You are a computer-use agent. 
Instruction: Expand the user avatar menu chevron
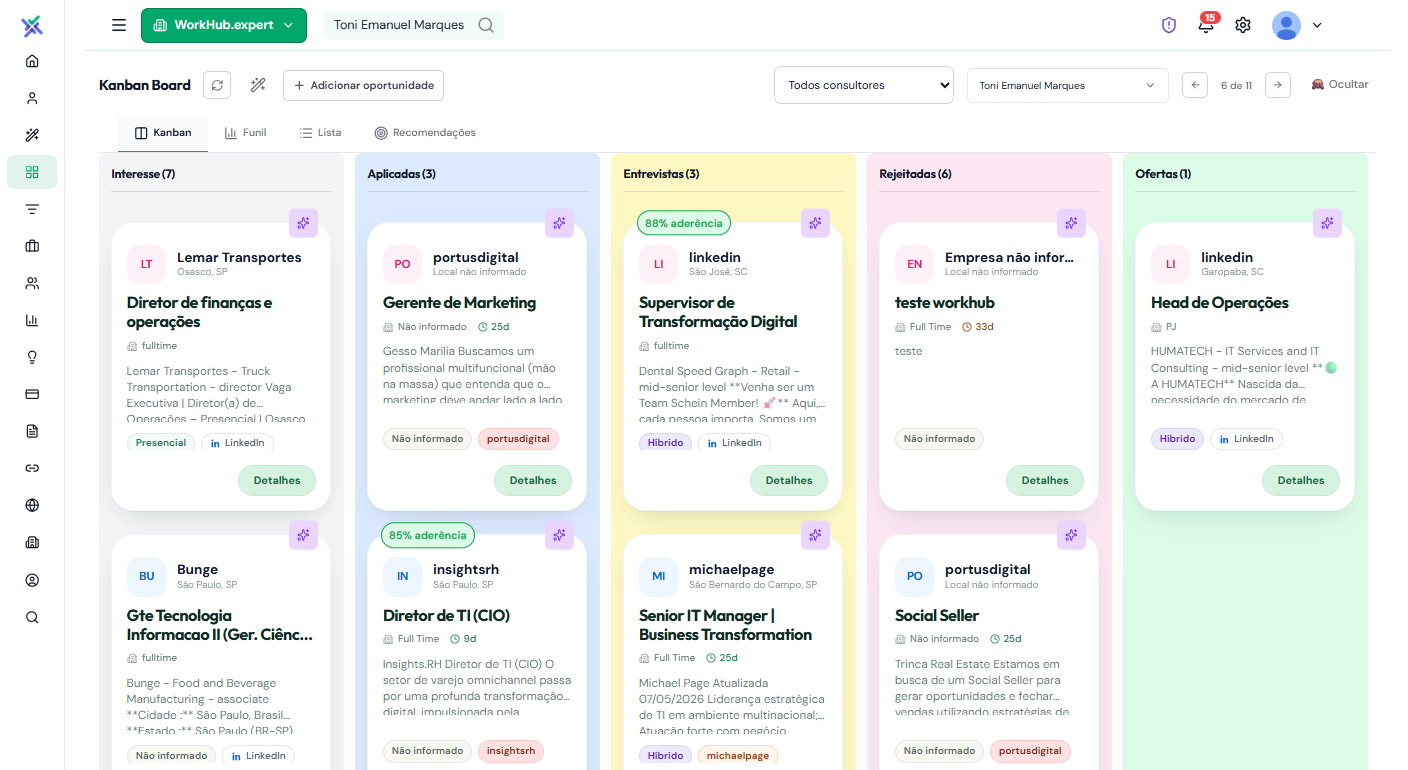(x=1317, y=25)
